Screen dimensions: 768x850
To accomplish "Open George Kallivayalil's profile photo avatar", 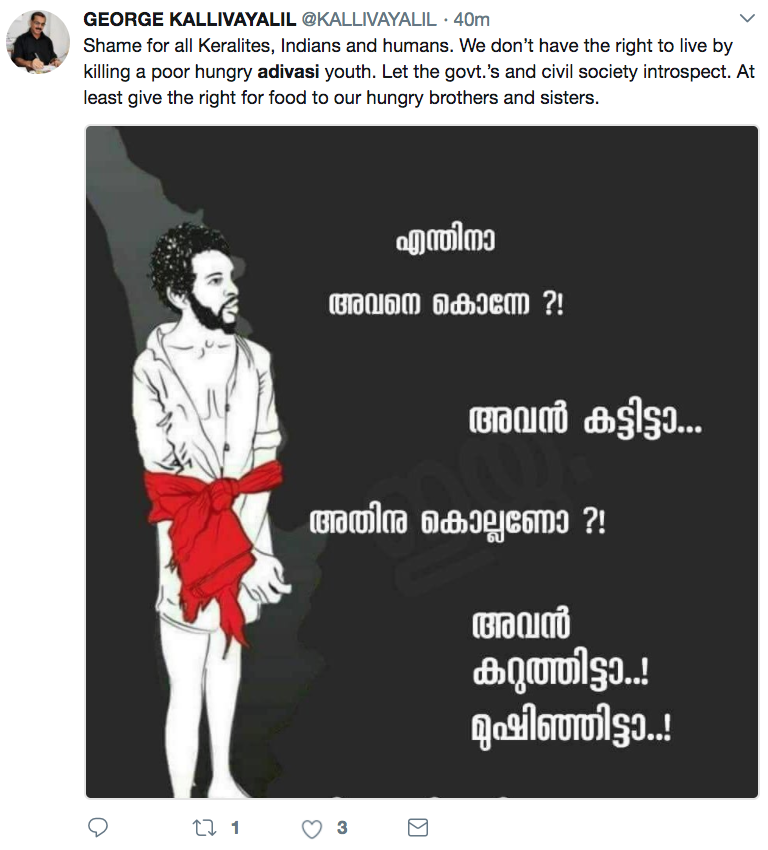I will coord(38,42).
